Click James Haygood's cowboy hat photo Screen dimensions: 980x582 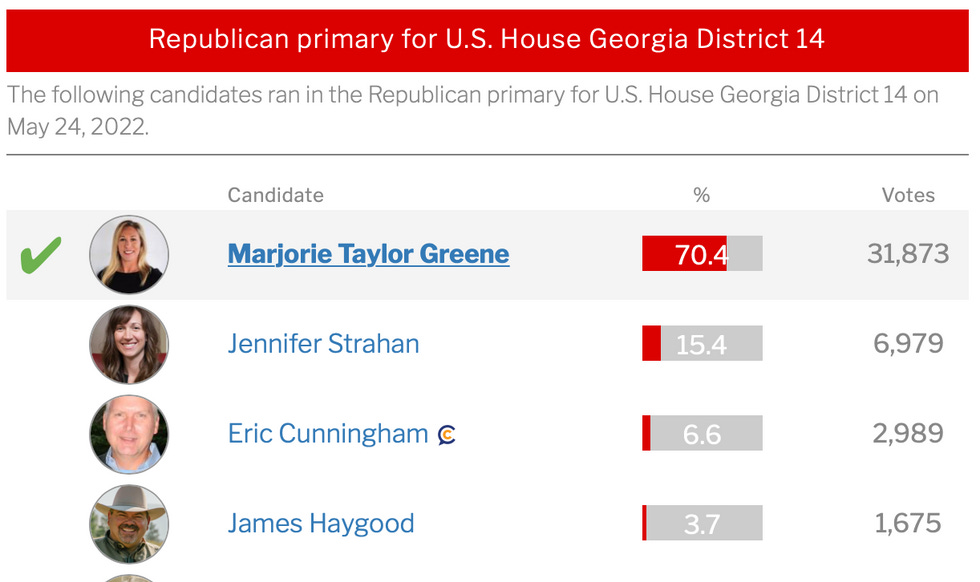(129, 523)
